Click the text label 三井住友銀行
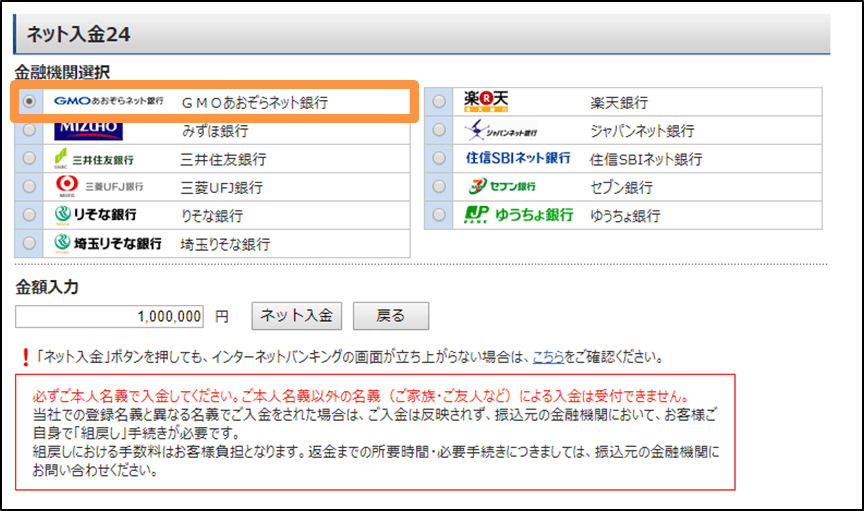Screen dimensions: 864x511 224,159
